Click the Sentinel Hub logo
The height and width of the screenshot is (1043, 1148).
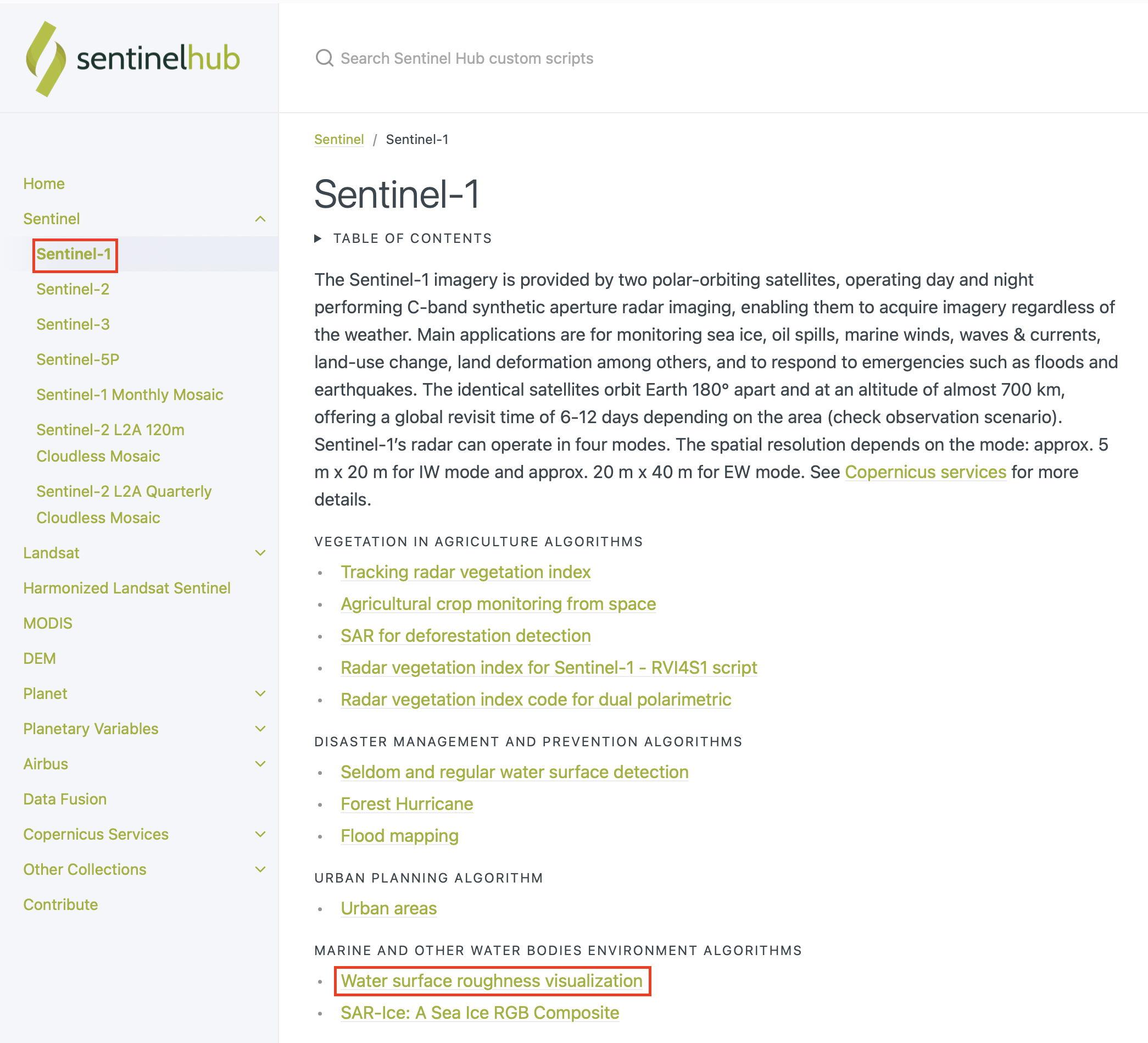tap(133, 59)
